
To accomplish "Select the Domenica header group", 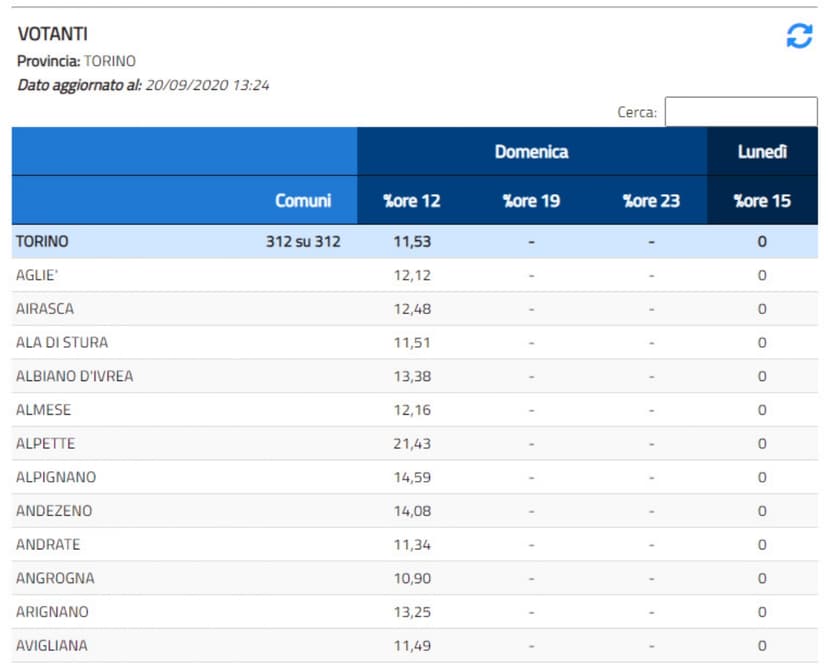I will (531, 152).
